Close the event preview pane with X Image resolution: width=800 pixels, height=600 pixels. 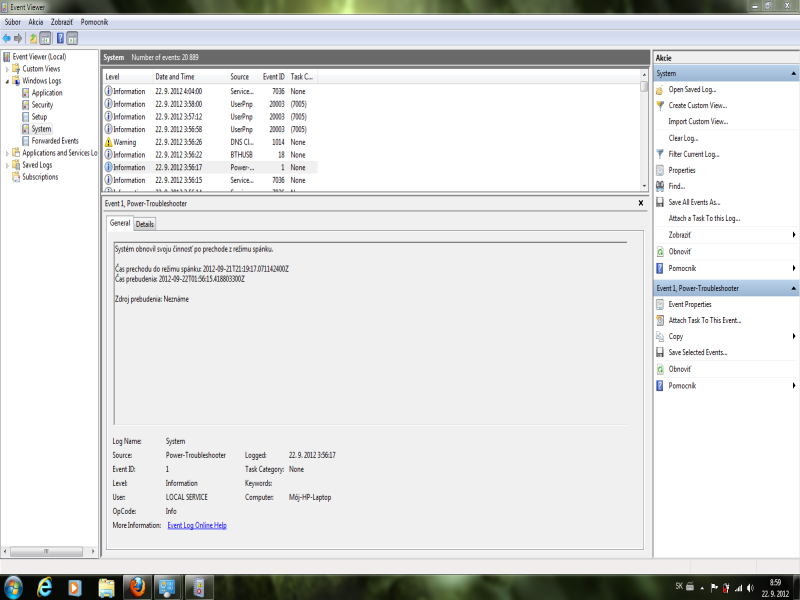point(640,203)
